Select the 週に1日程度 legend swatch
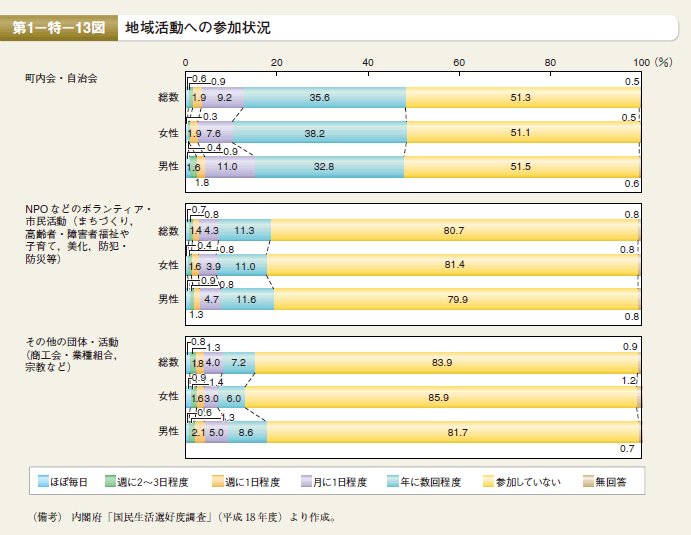The height and width of the screenshot is (535, 691). click(202, 482)
